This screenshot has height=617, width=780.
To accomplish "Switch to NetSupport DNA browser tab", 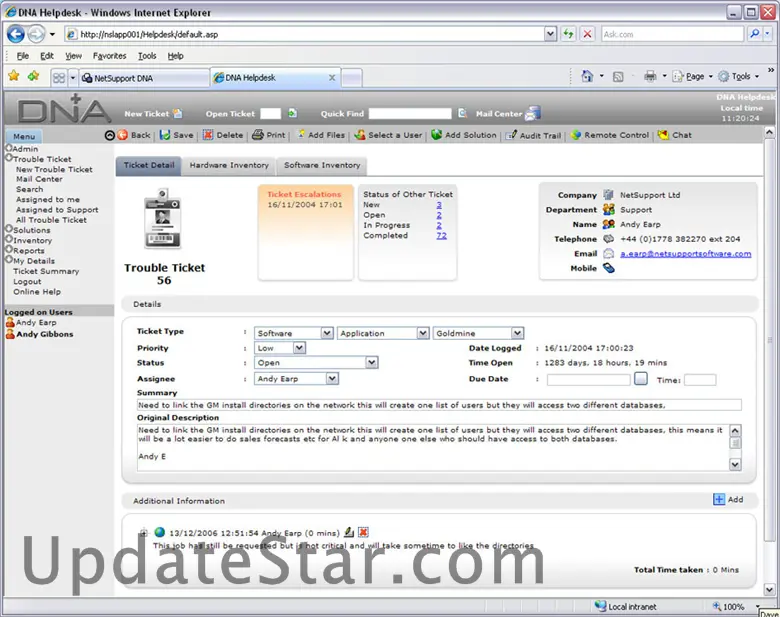I will point(144,78).
